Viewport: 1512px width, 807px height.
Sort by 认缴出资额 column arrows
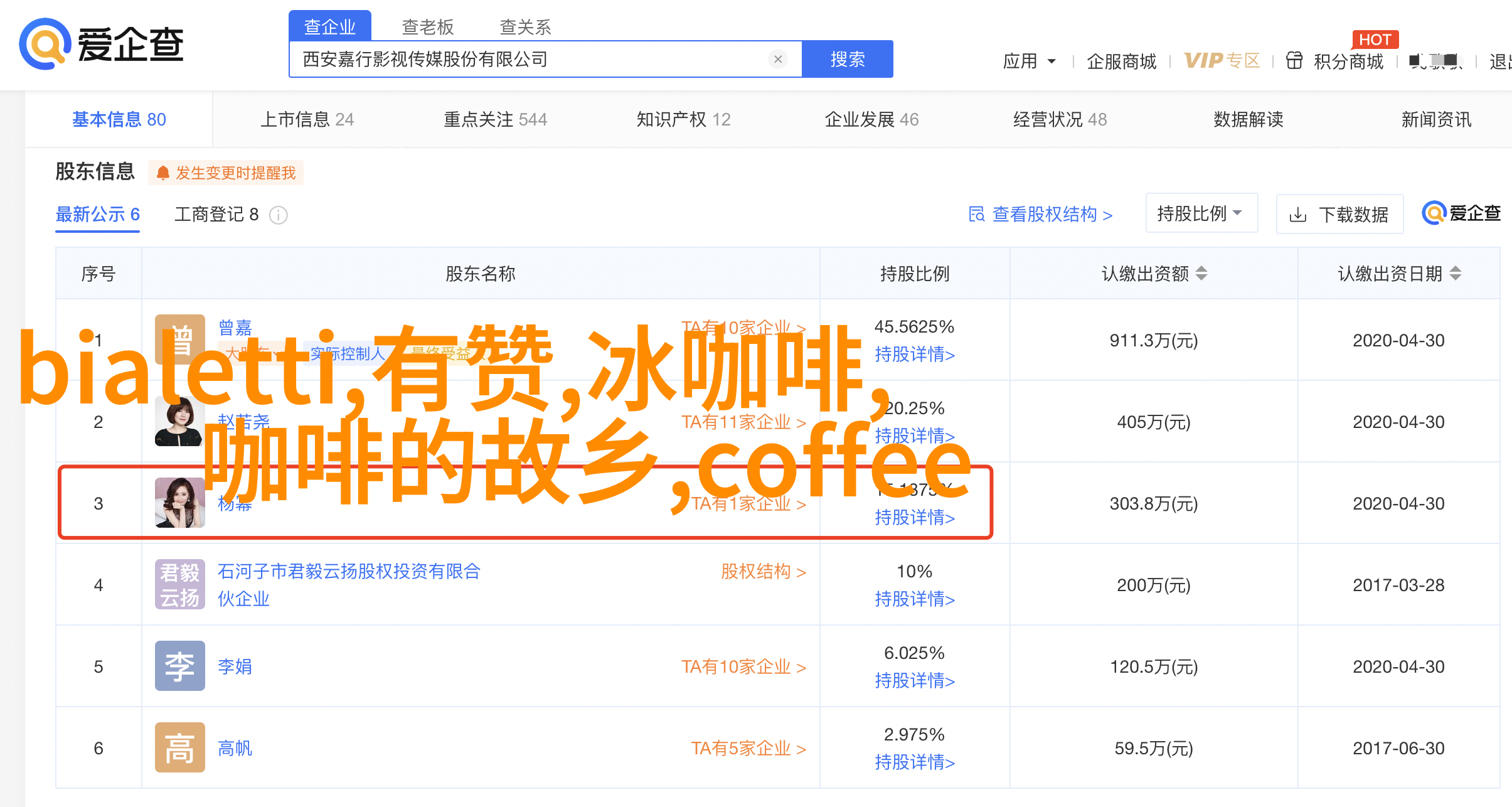(1201, 273)
